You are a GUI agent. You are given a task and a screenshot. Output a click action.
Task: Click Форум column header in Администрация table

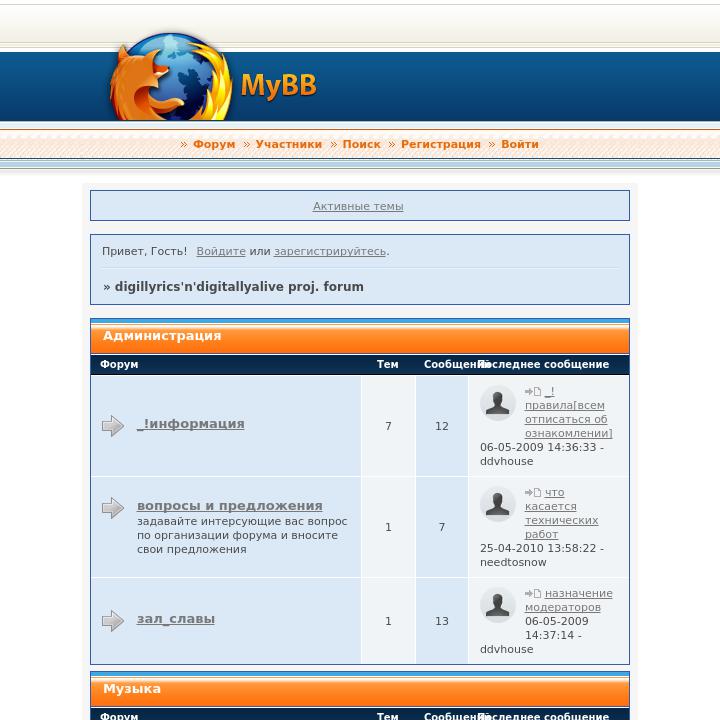119,365
